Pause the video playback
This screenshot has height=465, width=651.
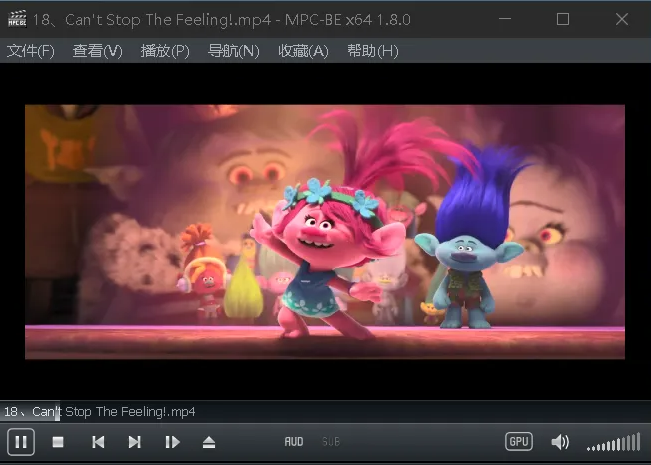tap(21, 441)
